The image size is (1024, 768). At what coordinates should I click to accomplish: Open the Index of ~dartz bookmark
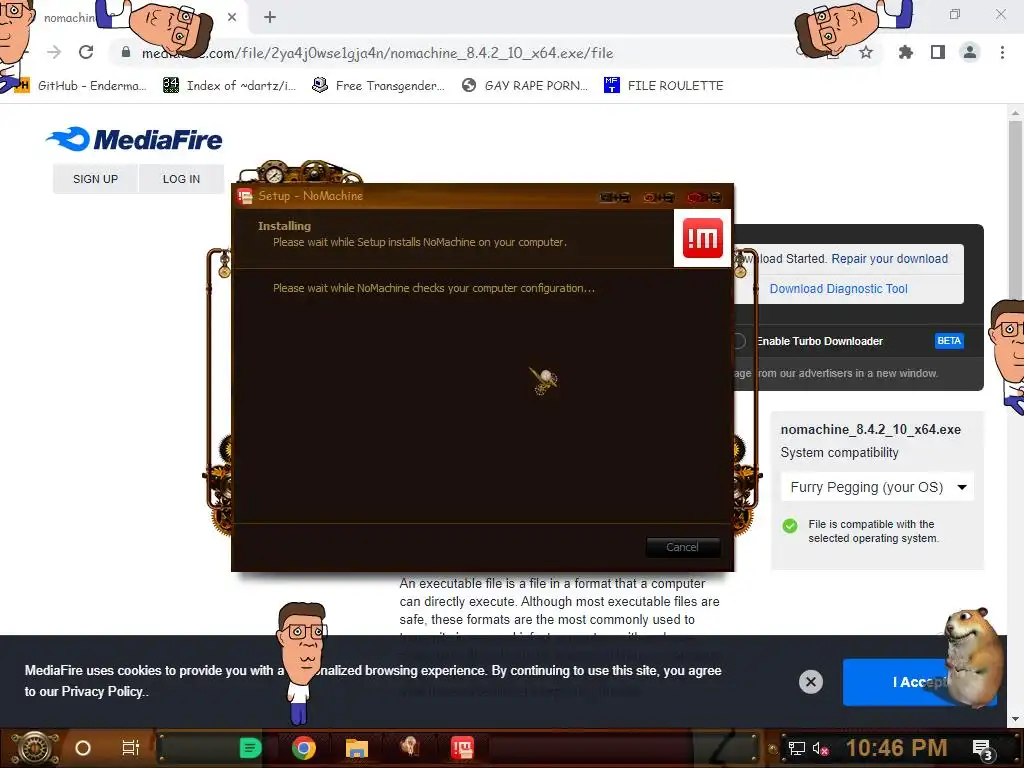[x=229, y=86]
